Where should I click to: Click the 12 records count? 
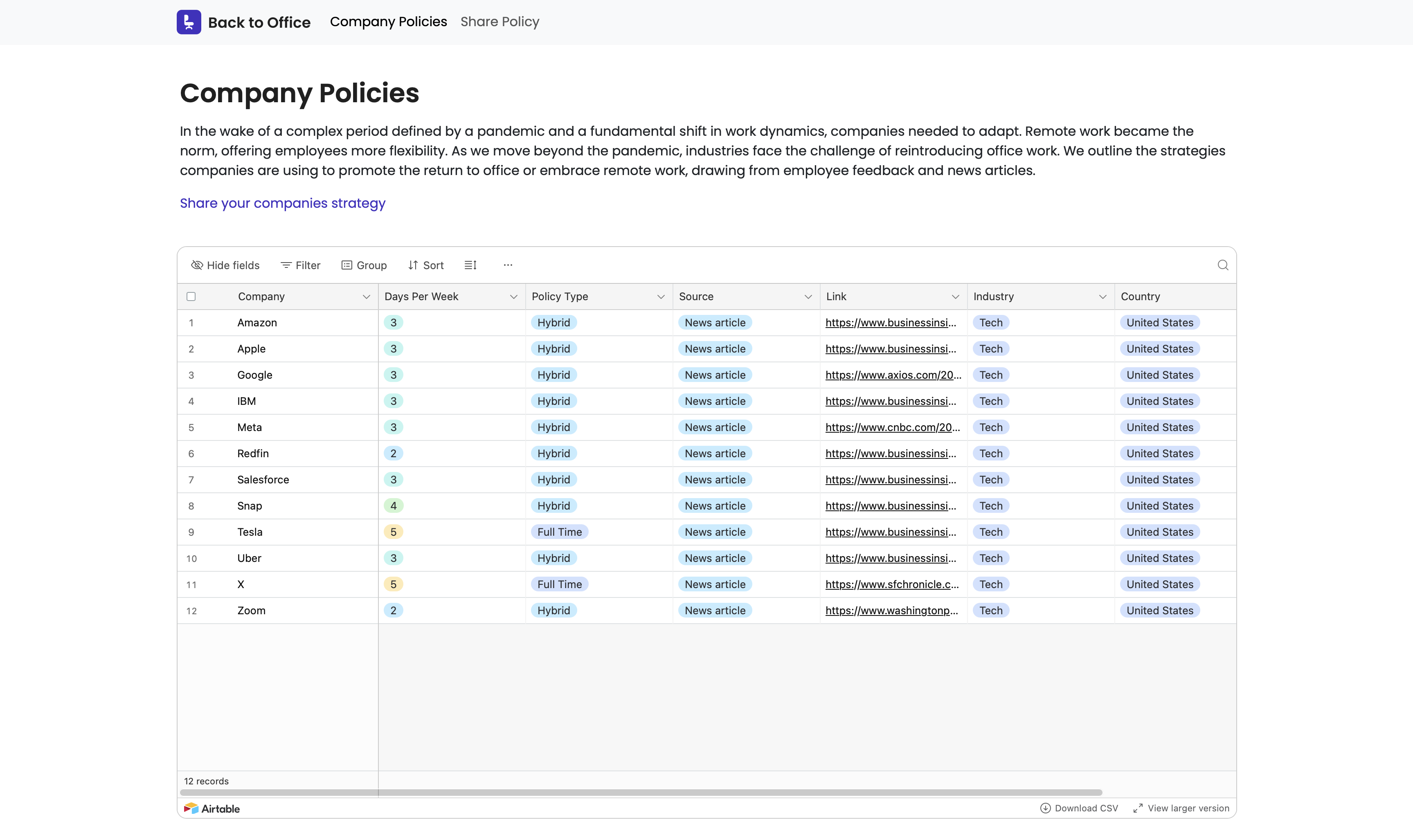(206, 781)
